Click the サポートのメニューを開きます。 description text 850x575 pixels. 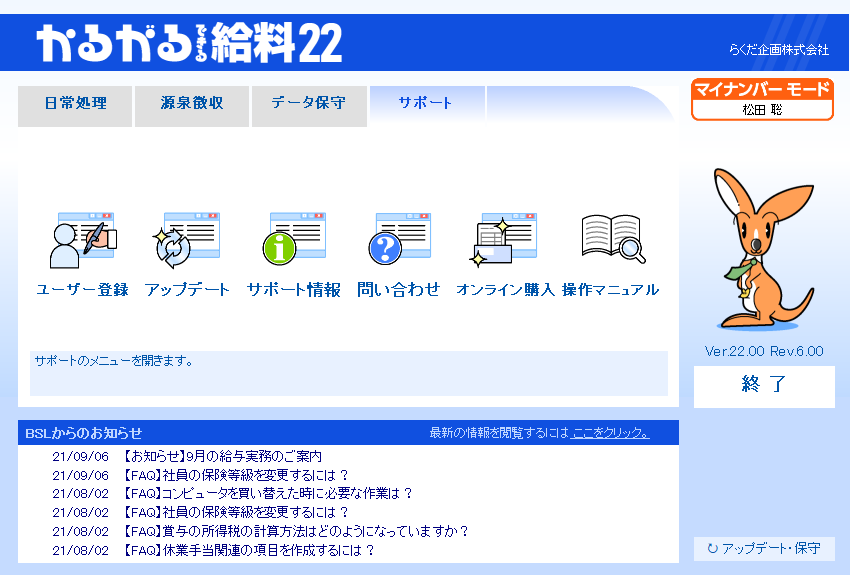114,361
